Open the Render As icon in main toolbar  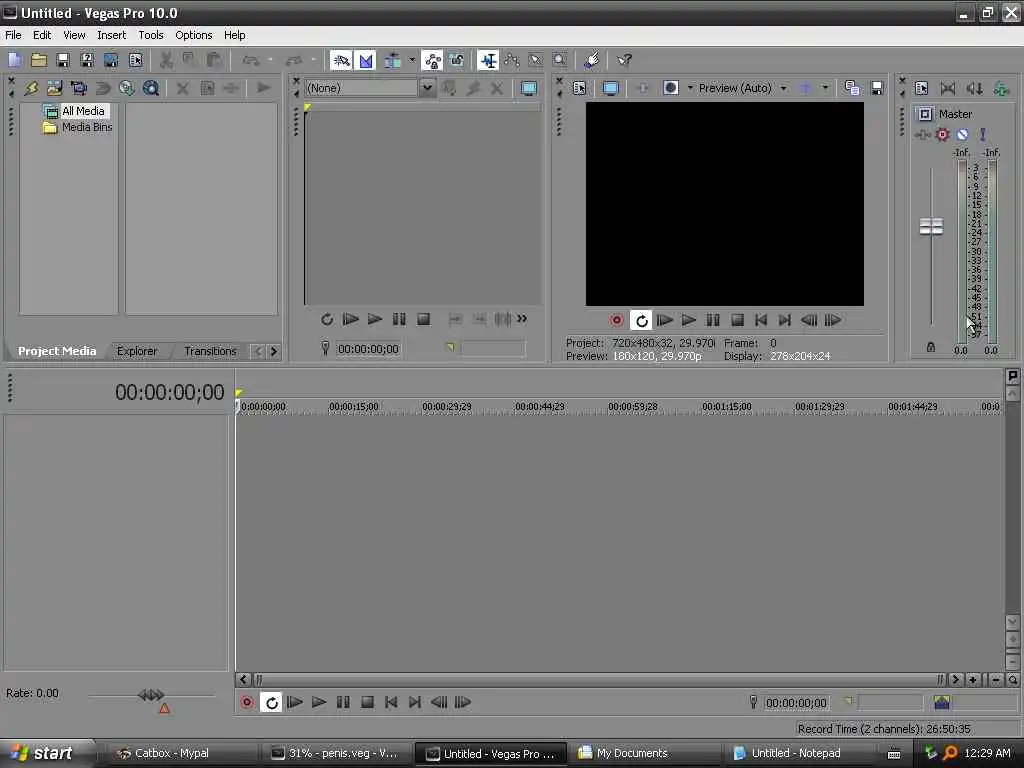(87, 61)
